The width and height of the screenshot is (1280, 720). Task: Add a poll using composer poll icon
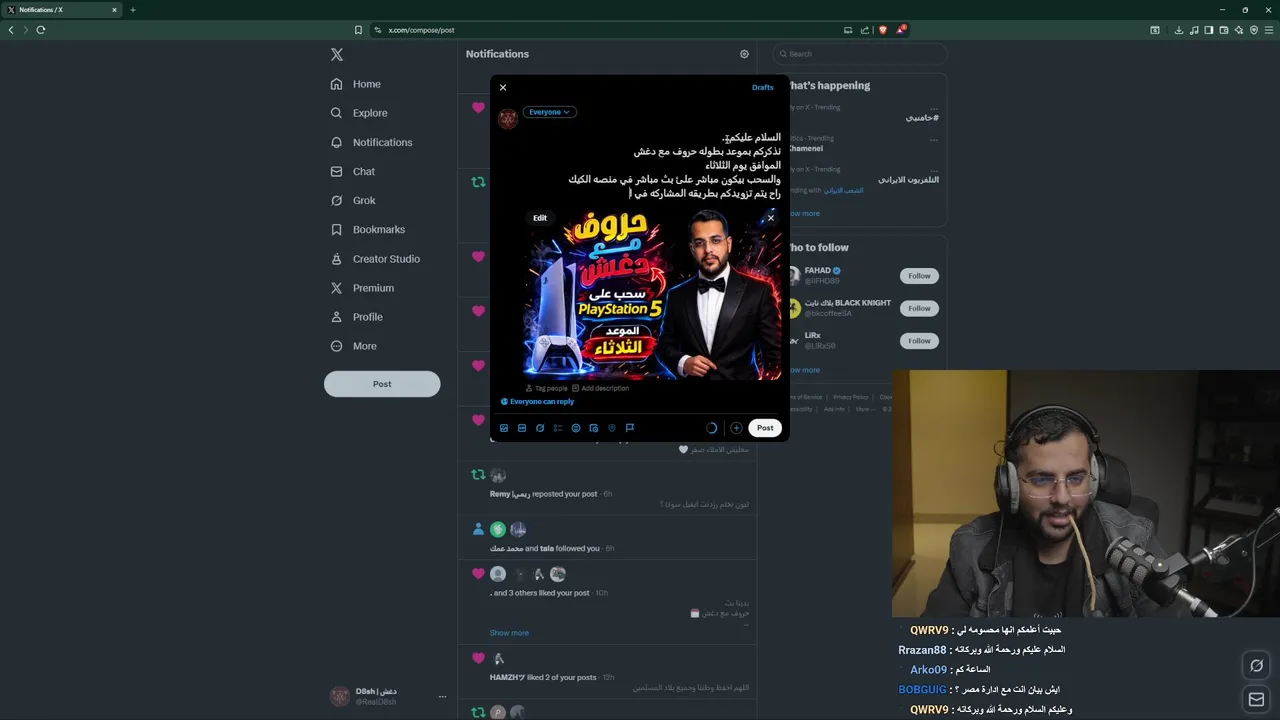click(x=558, y=428)
